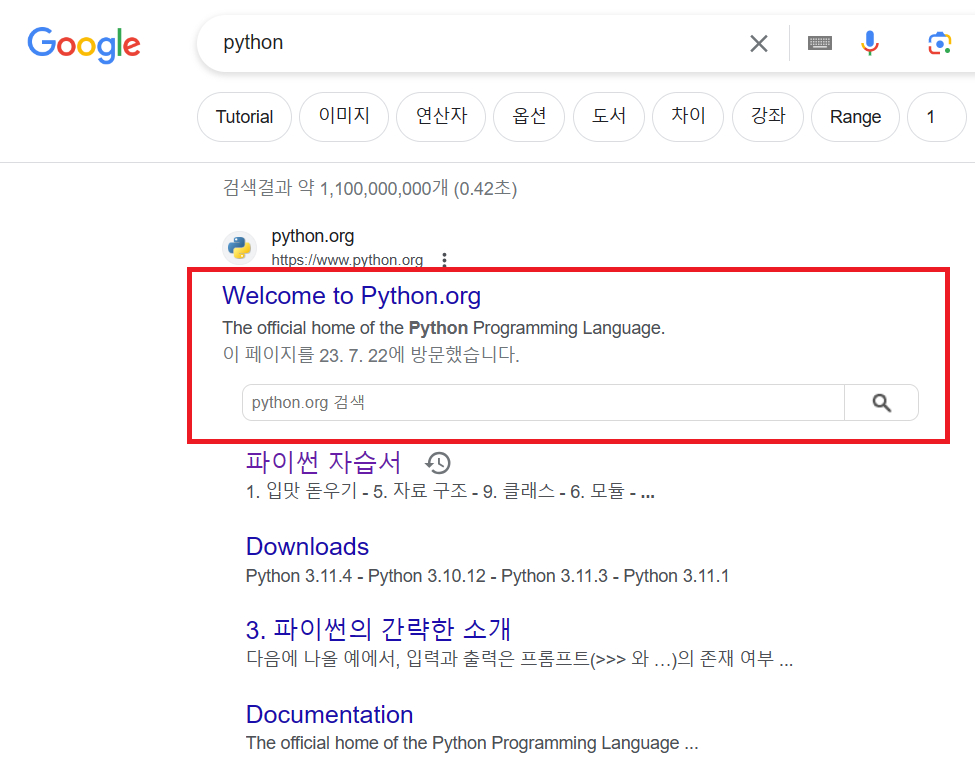Clear the search query with X icon

pos(759,44)
